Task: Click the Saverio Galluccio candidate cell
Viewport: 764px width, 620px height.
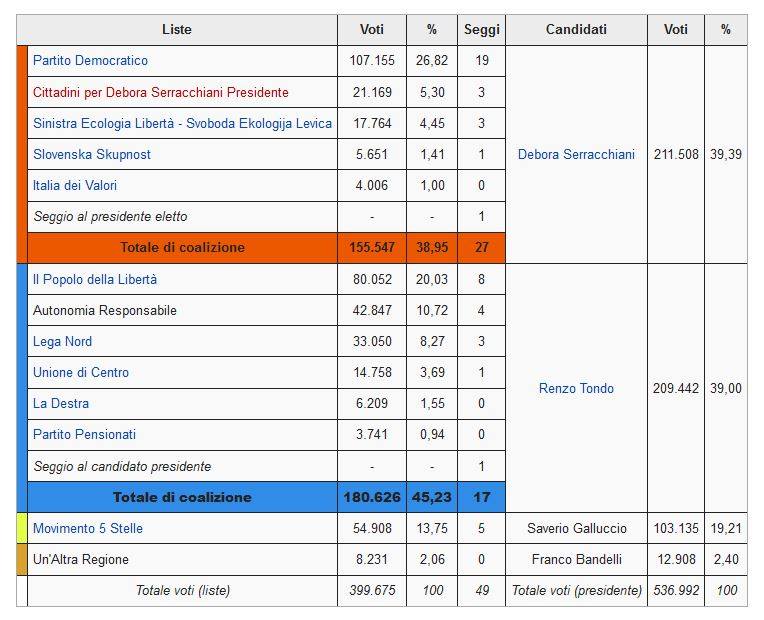Action: coord(576,528)
